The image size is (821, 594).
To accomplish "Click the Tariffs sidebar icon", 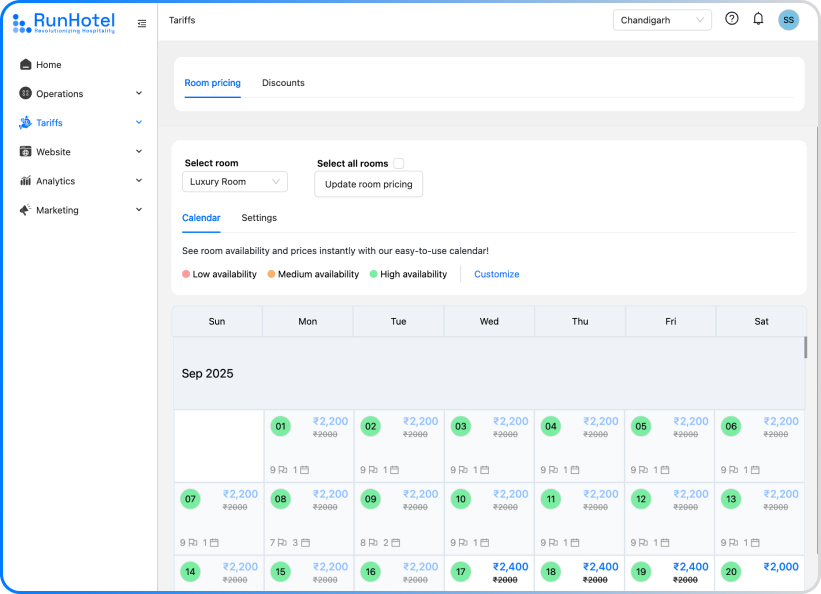I will [x=25, y=123].
